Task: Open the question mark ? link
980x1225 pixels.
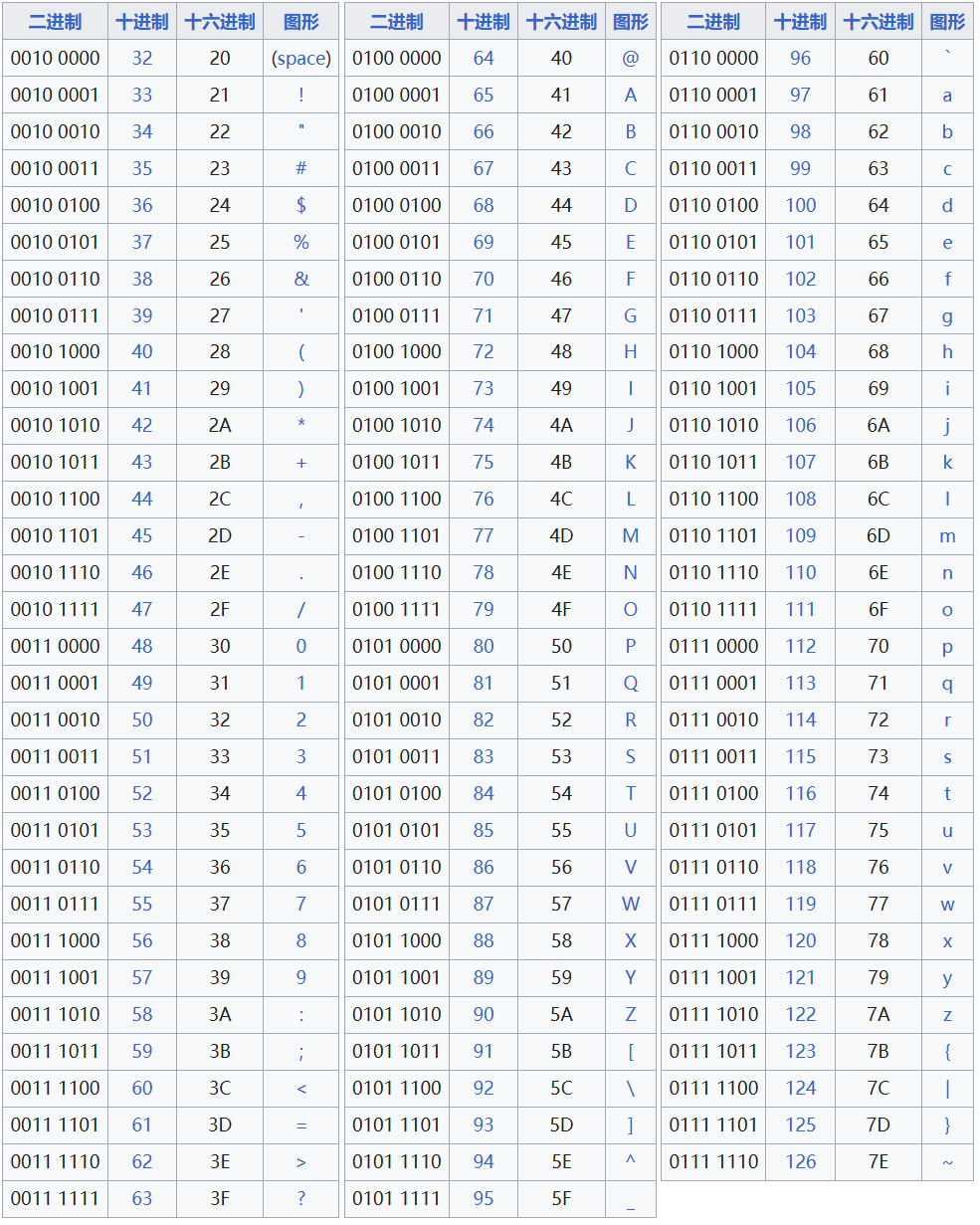Action: 301,1198
